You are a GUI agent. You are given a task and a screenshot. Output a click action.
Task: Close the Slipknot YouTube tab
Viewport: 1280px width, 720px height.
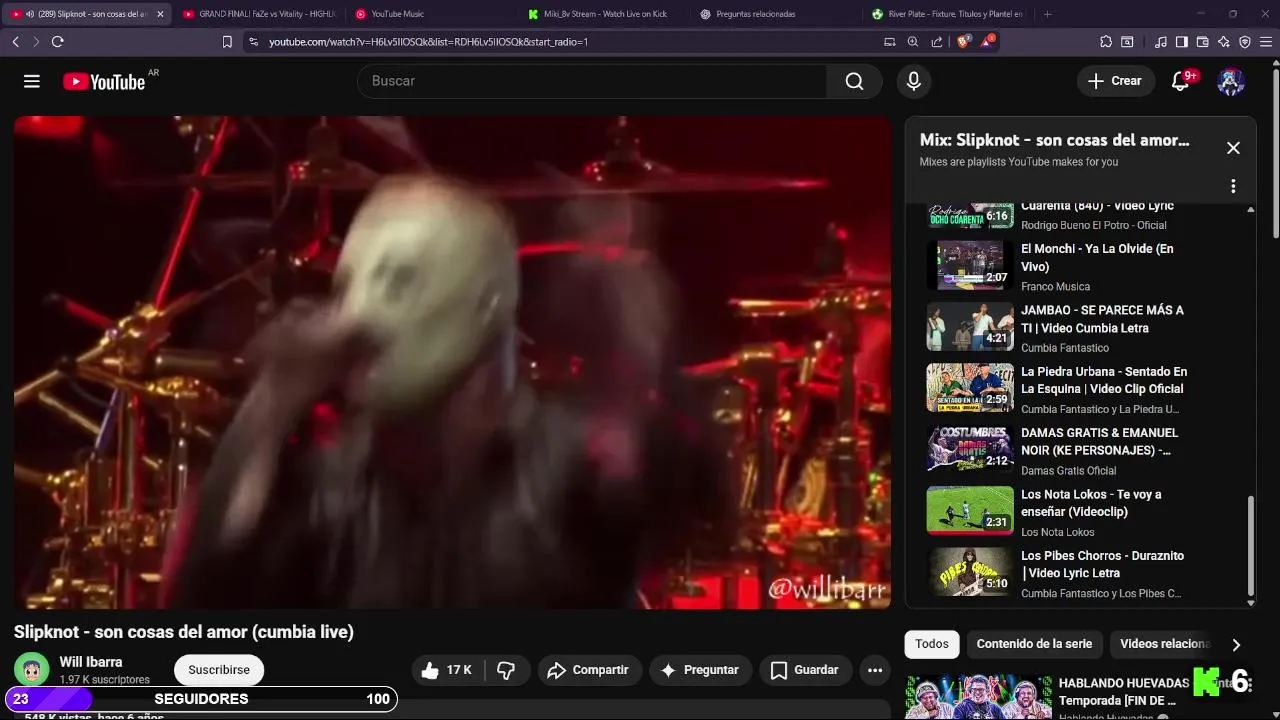[x=160, y=14]
